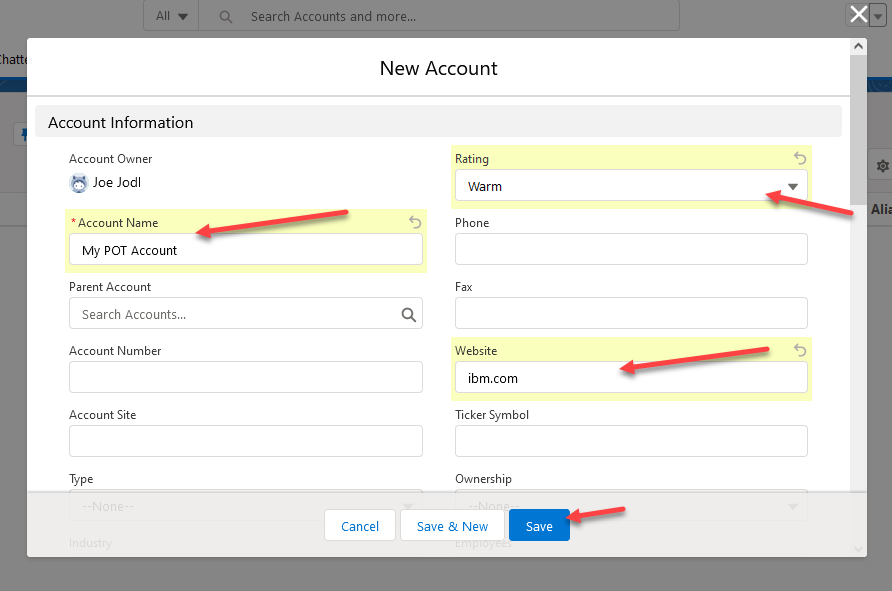Expand the All search scope dropdown

pyautogui.click(x=171, y=16)
